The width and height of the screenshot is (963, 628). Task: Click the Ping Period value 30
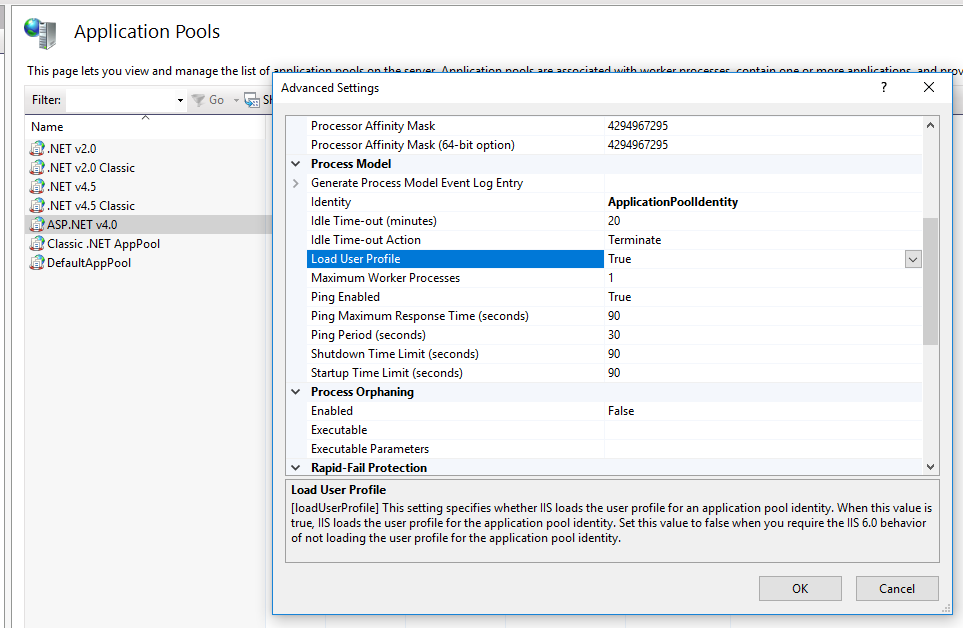point(614,335)
